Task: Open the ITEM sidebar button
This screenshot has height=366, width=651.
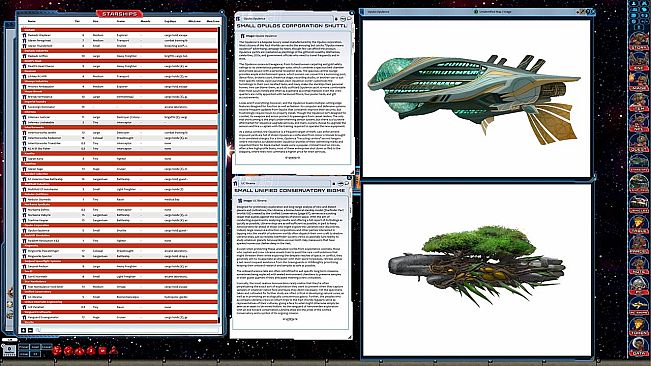Action: coord(639,102)
